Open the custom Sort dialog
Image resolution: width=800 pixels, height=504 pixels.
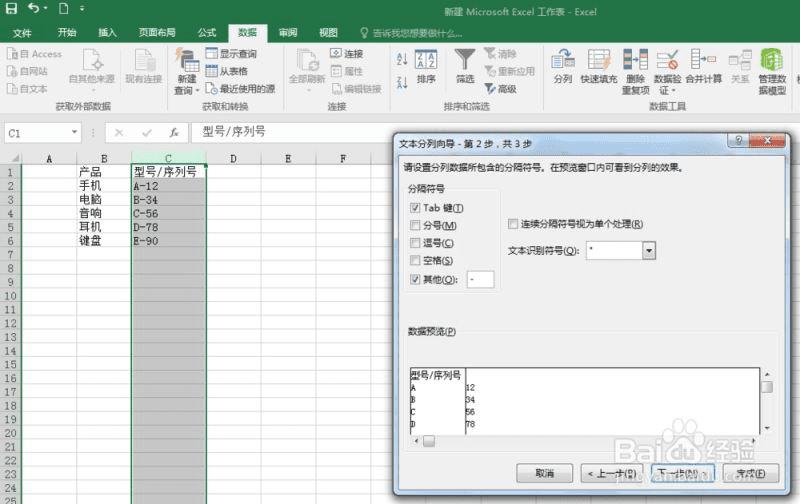[426, 66]
